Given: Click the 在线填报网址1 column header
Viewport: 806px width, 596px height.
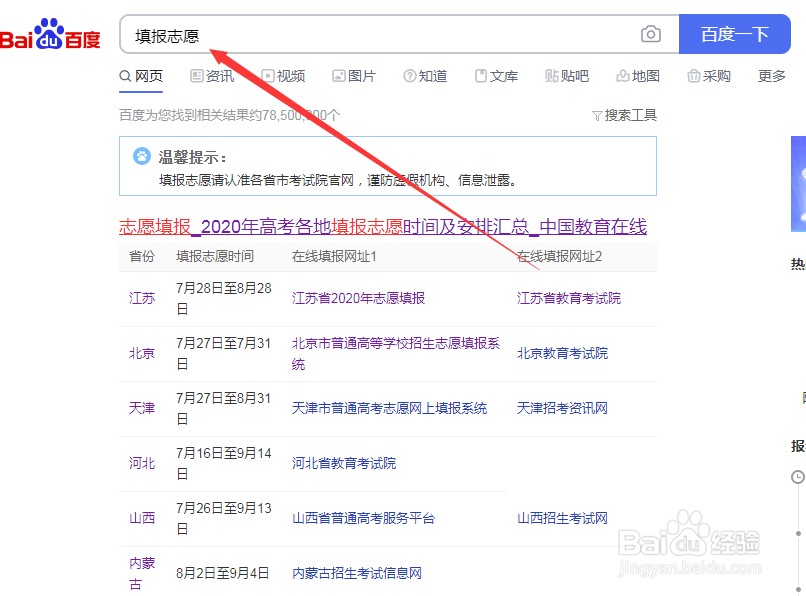Looking at the screenshot, I should pyautogui.click(x=334, y=256).
